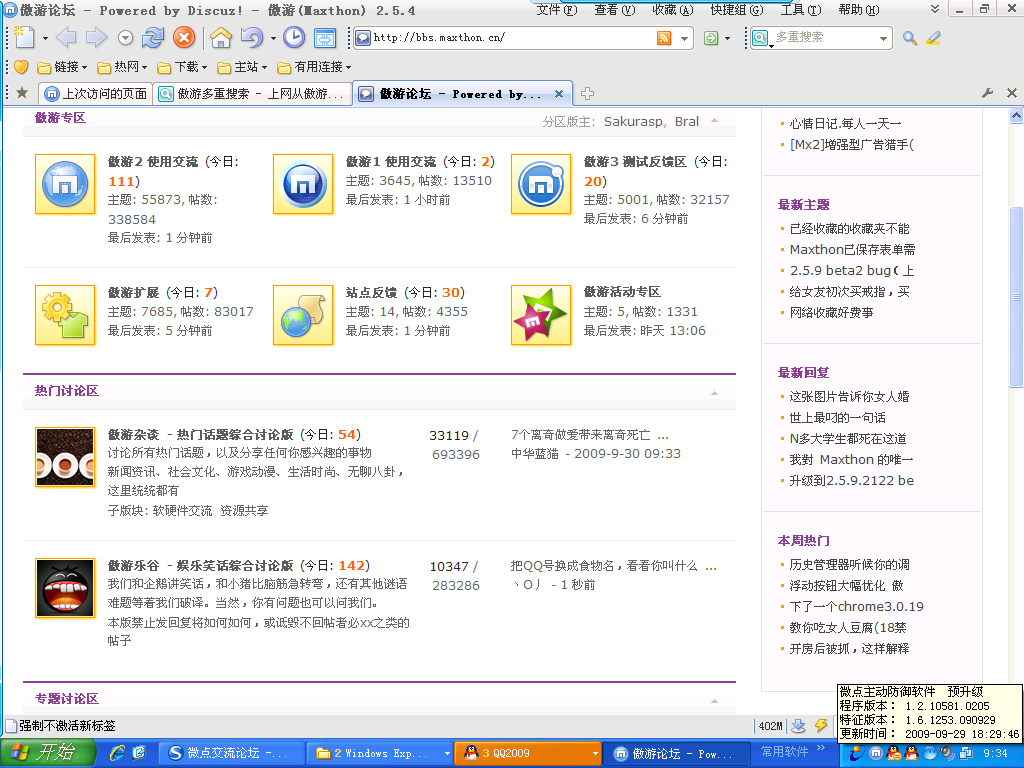Add a new tab with the plus icon

tap(587, 93)
